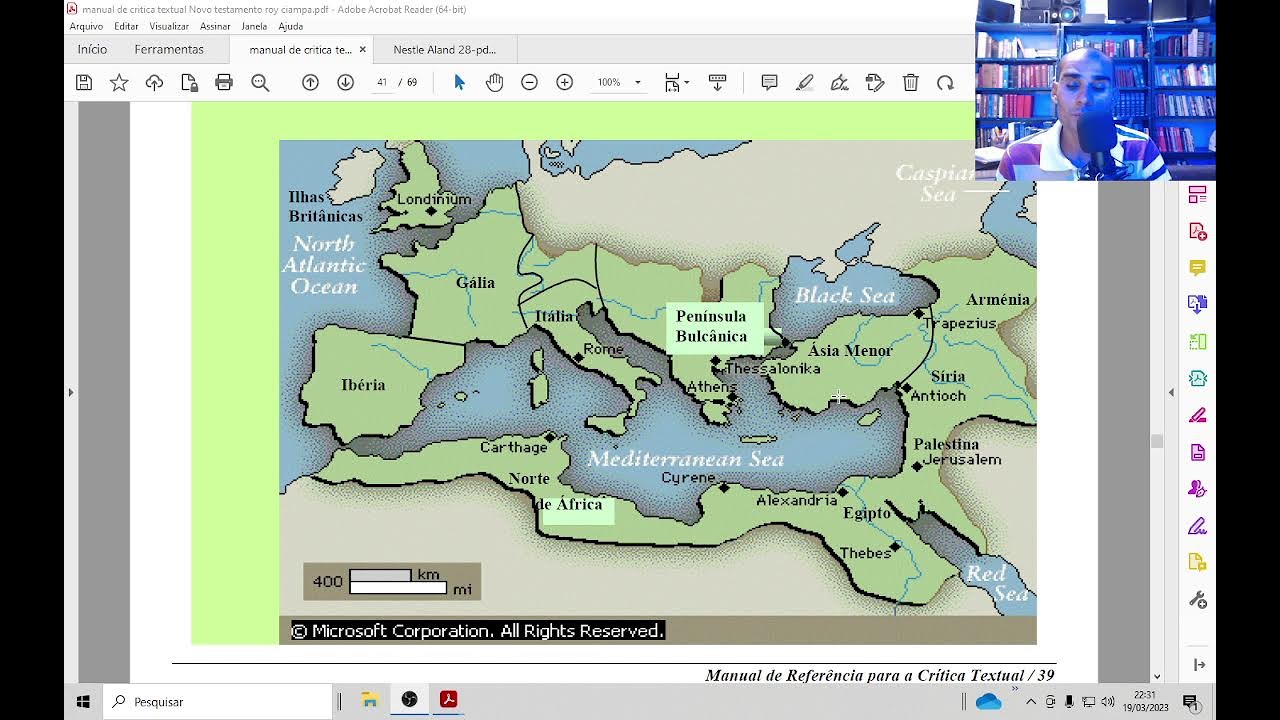Switch to the Nestle Aland 28 tab
Viewport: 1280px width, 720px height.
click(444, 49)
